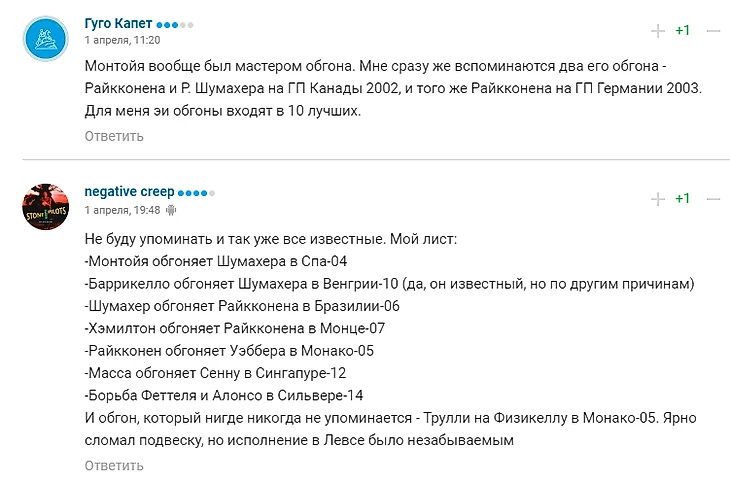Open the timestamp 1 апреля, 19:48

click(x=122, y=210)
